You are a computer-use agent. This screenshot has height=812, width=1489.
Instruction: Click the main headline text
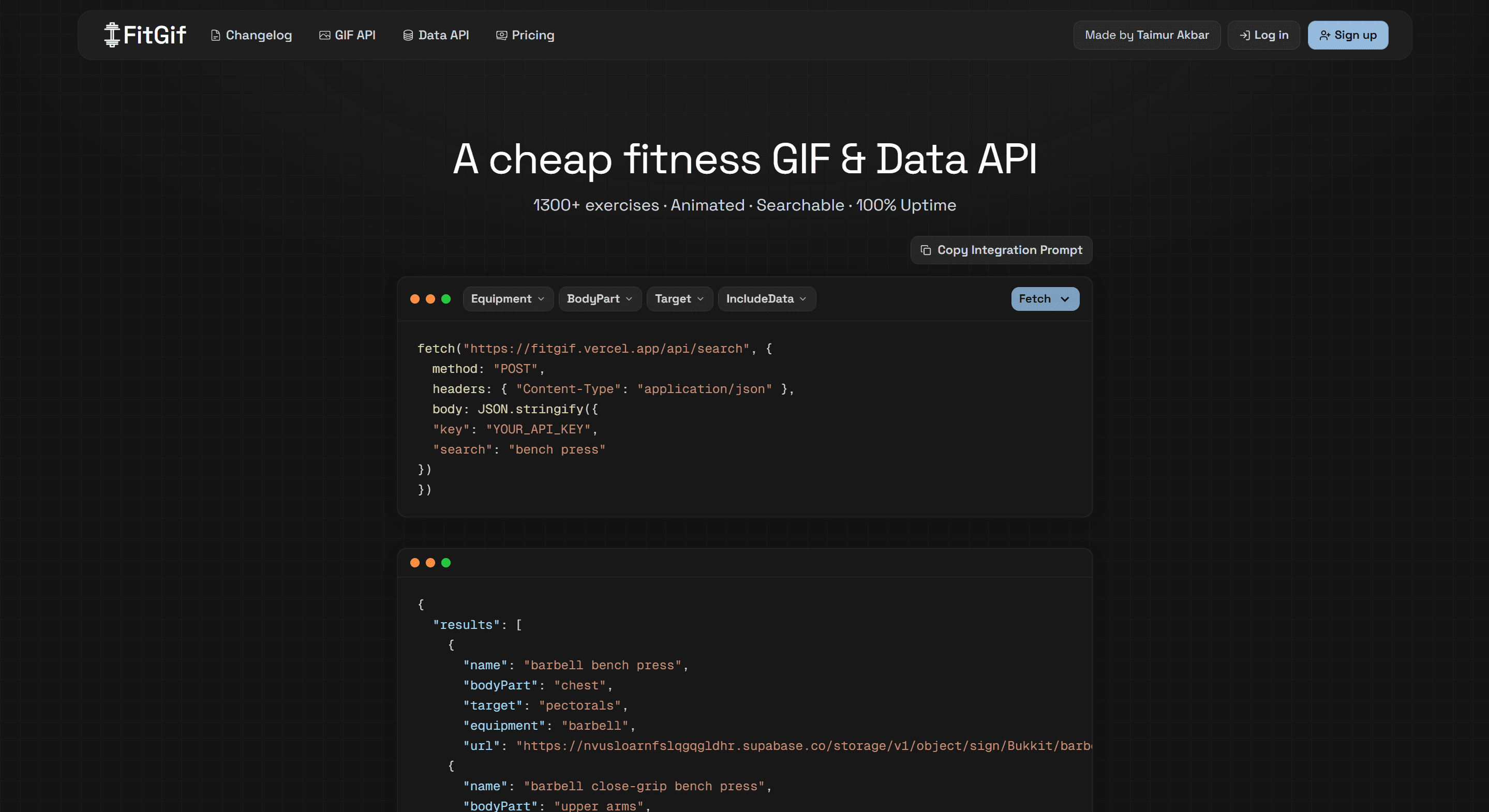(744, 159)
